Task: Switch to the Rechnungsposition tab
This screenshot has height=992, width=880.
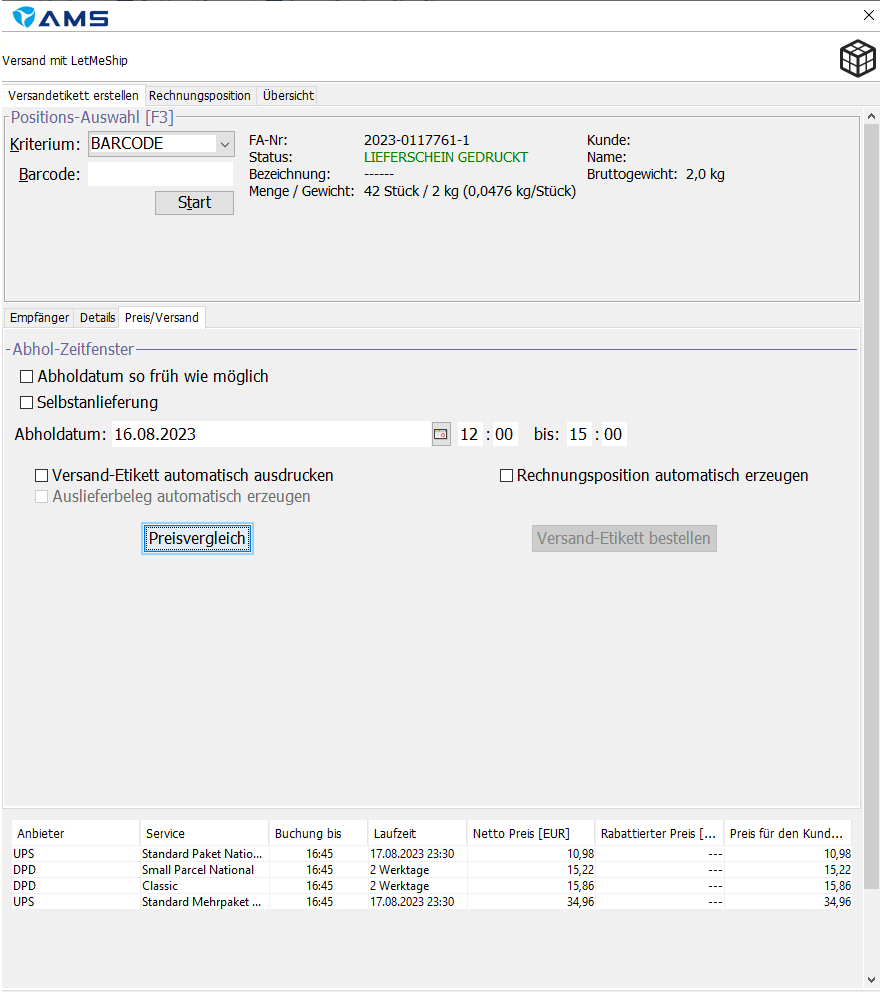Action: point(200,96)
